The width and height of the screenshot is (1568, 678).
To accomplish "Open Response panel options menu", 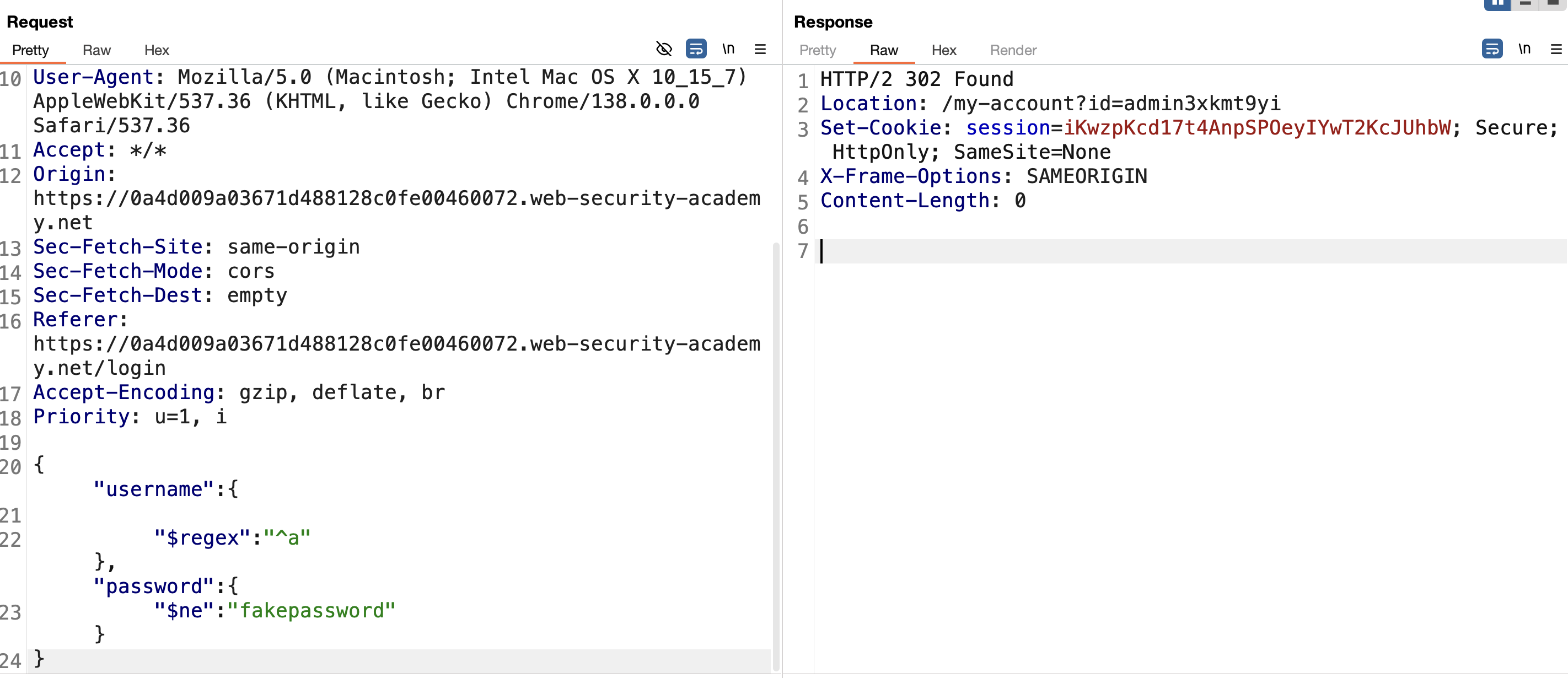I will pyautogui.click(x=1556, y=49).
